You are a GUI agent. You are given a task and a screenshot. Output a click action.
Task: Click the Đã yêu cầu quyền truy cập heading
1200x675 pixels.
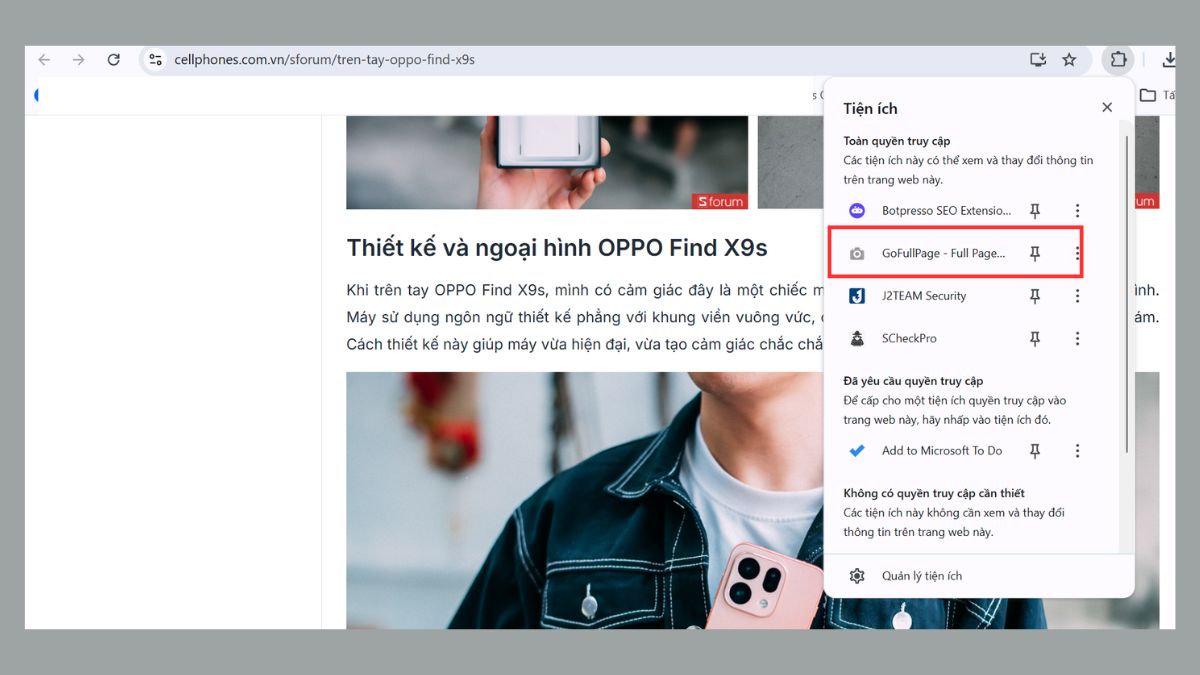pyautogui.click(x=913, y=381)
